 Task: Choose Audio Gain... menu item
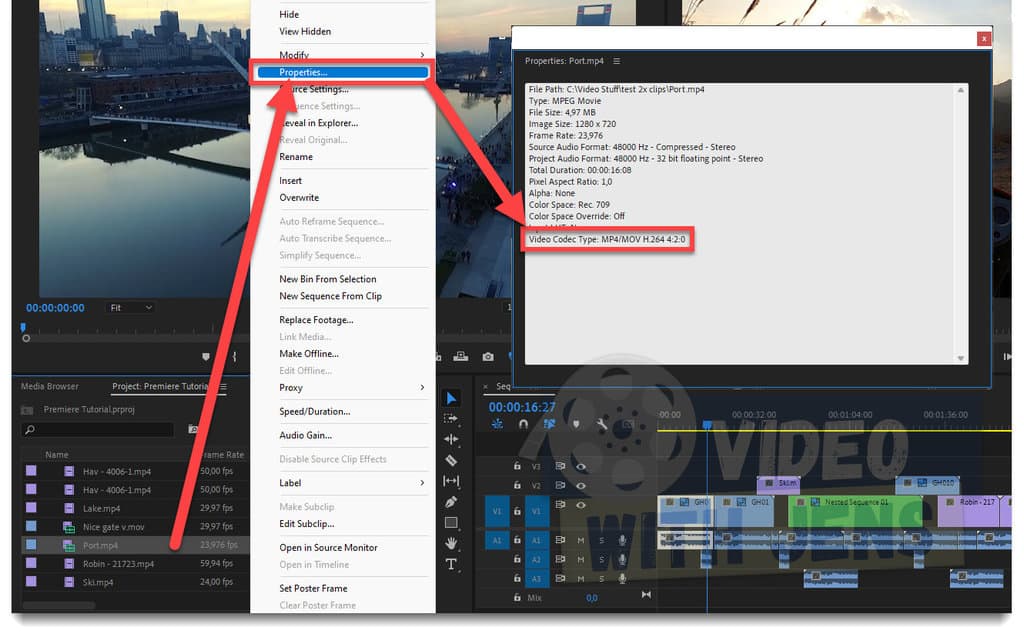point(306,436)
